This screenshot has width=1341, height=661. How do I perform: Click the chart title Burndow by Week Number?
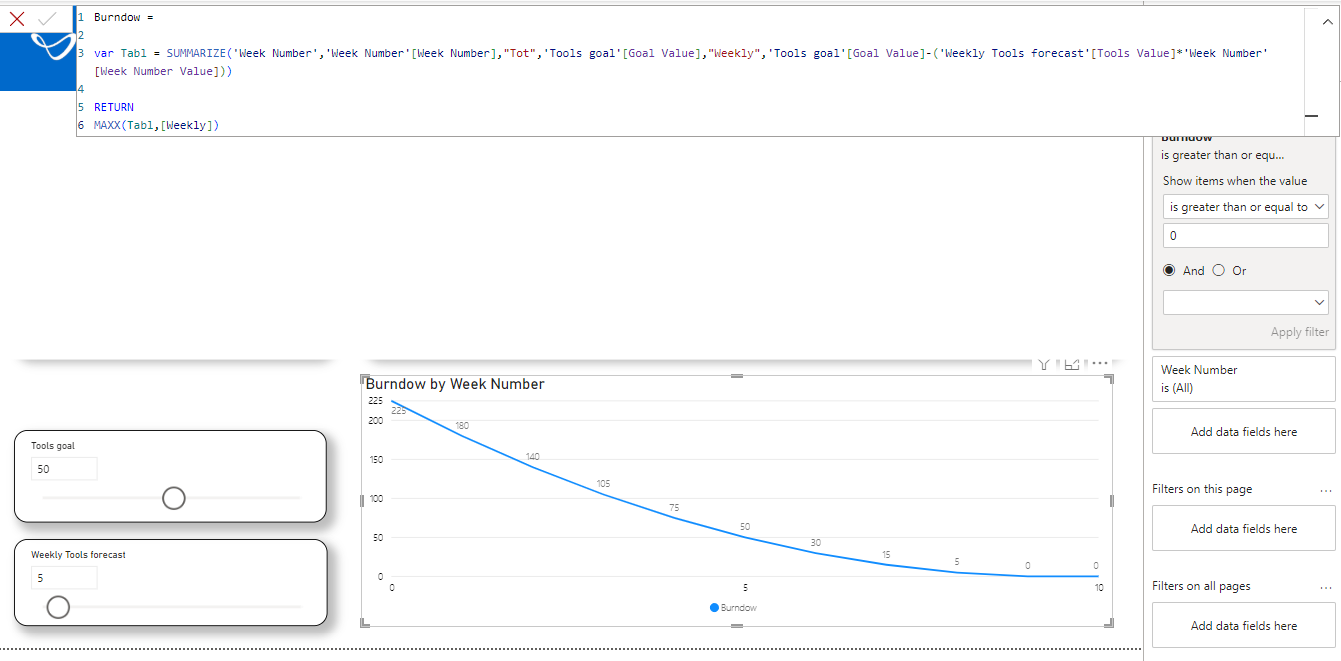(x=455, y=384)
